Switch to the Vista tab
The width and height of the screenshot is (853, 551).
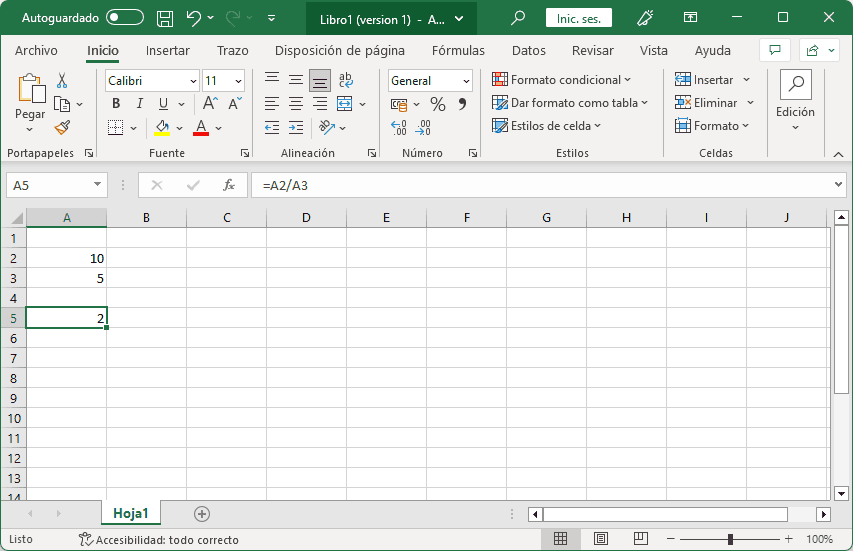pyautogui.click(x=653, y=51)
